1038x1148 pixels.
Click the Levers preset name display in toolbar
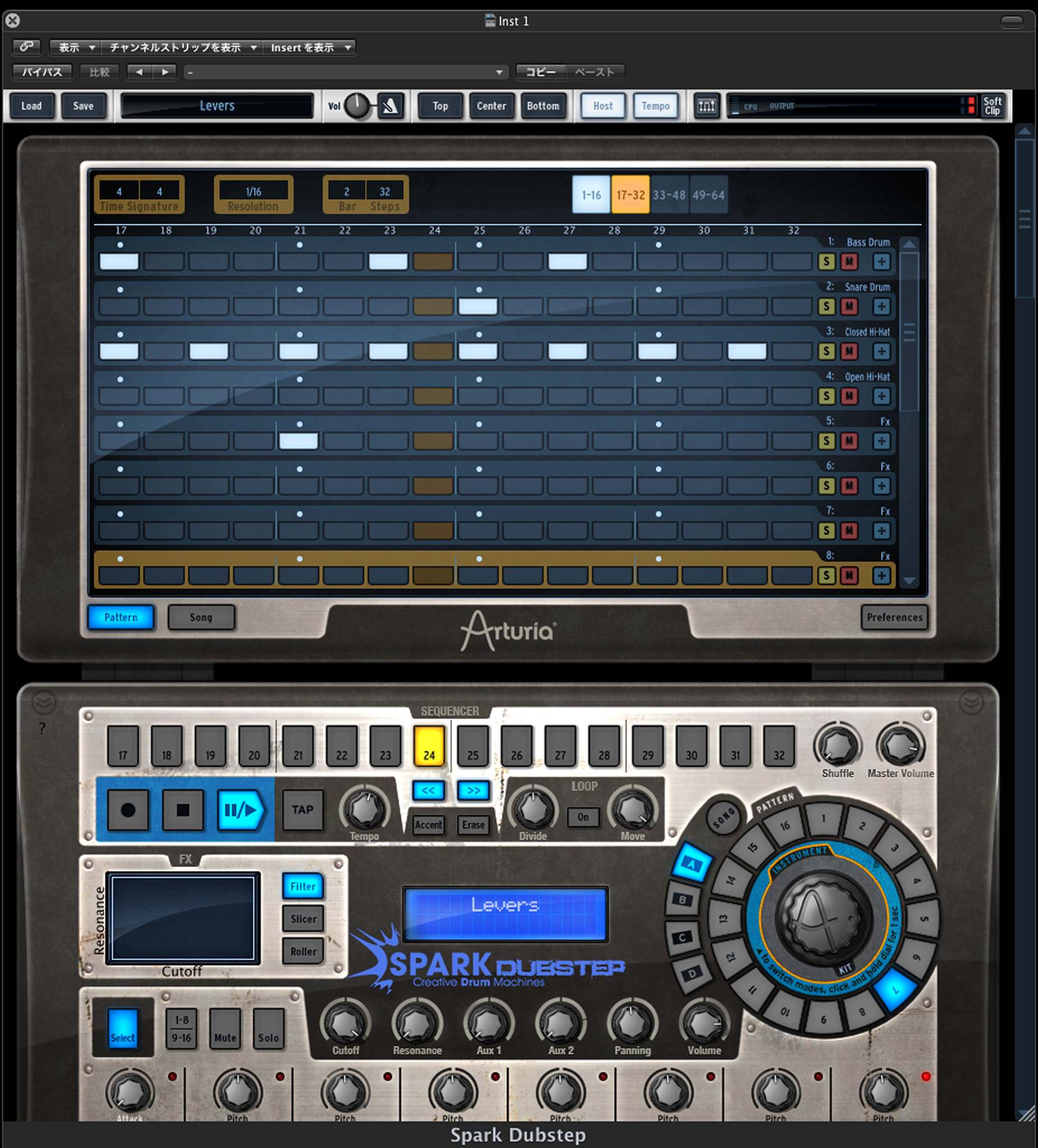(x=217, y=106)
